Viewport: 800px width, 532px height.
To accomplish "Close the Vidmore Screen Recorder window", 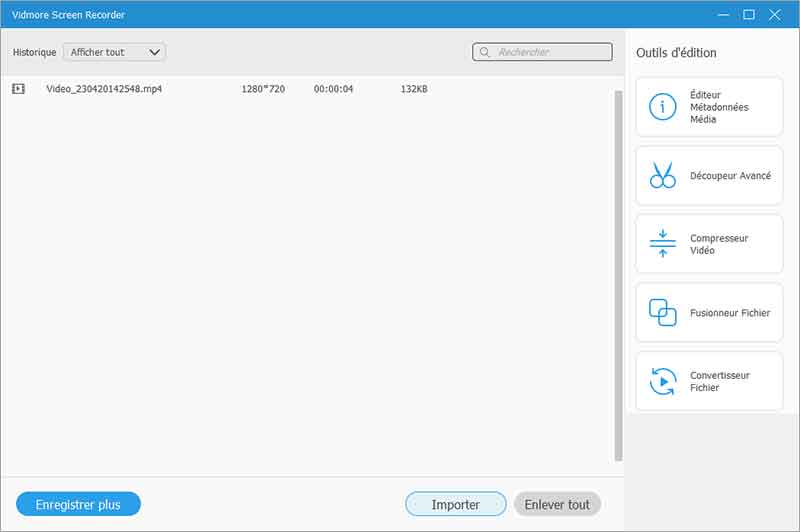I will pos(774,15).
